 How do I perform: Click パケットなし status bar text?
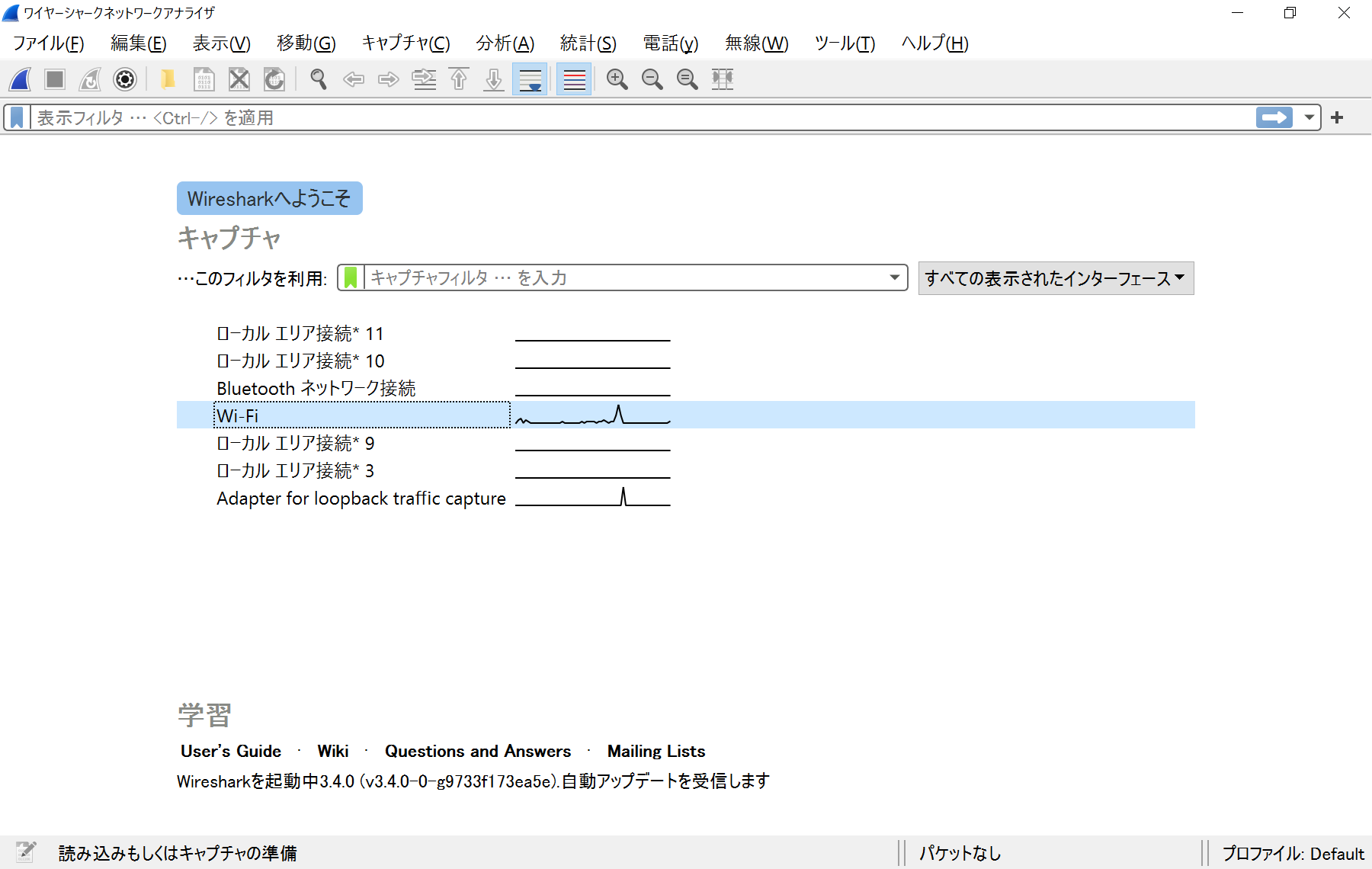tap(960, 853)
